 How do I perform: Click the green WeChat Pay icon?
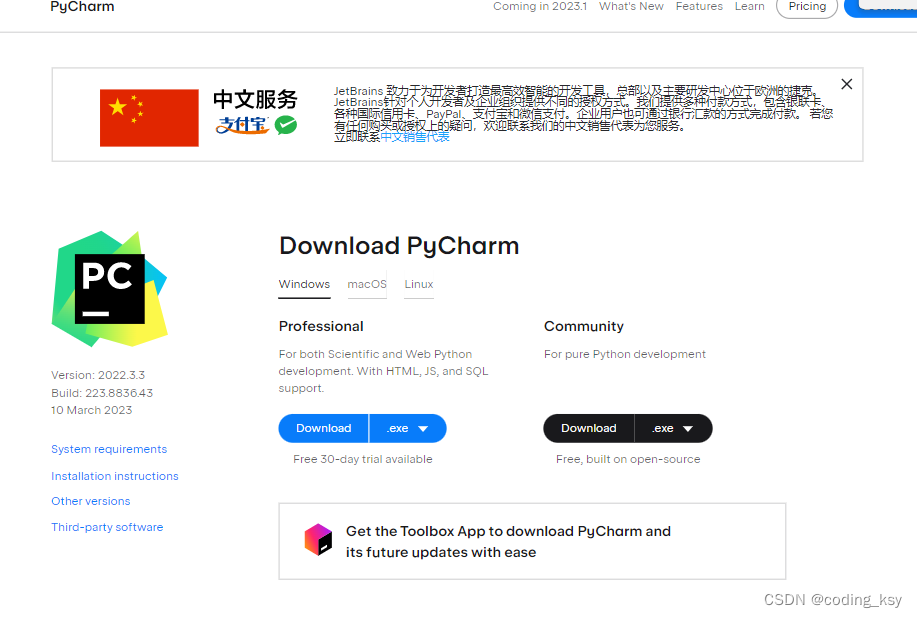coord(286,125)
